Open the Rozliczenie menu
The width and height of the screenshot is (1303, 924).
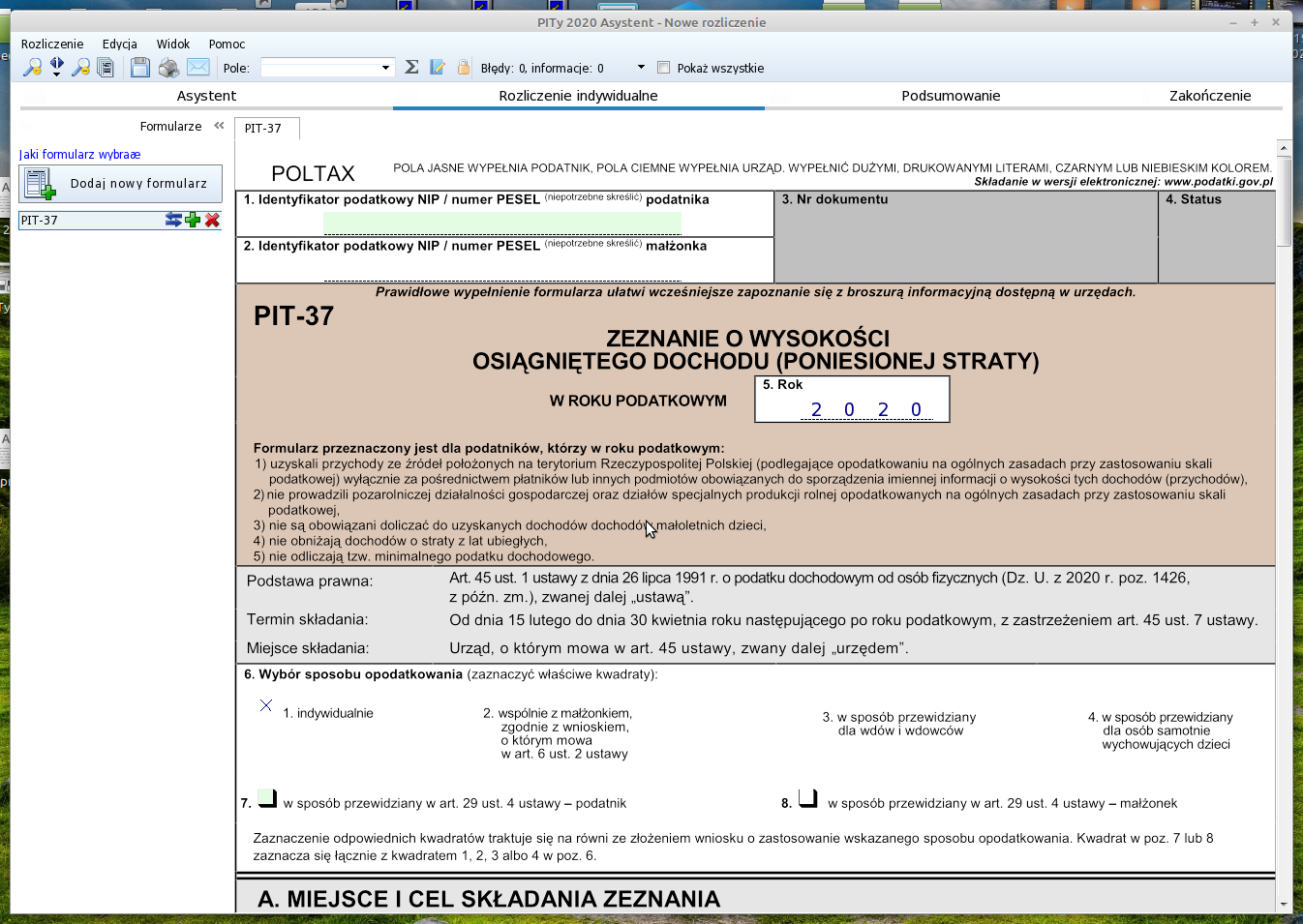52,45
